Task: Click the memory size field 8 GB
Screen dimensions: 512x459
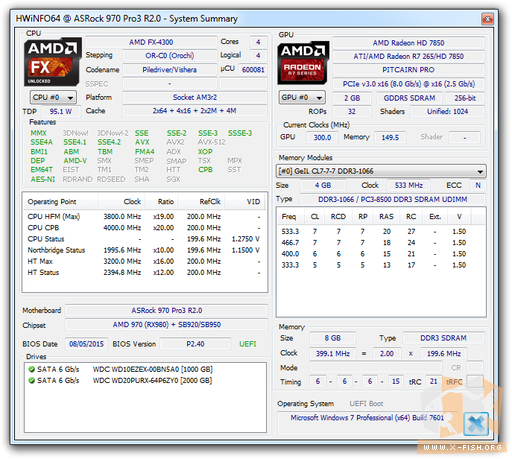Action: 333,338
